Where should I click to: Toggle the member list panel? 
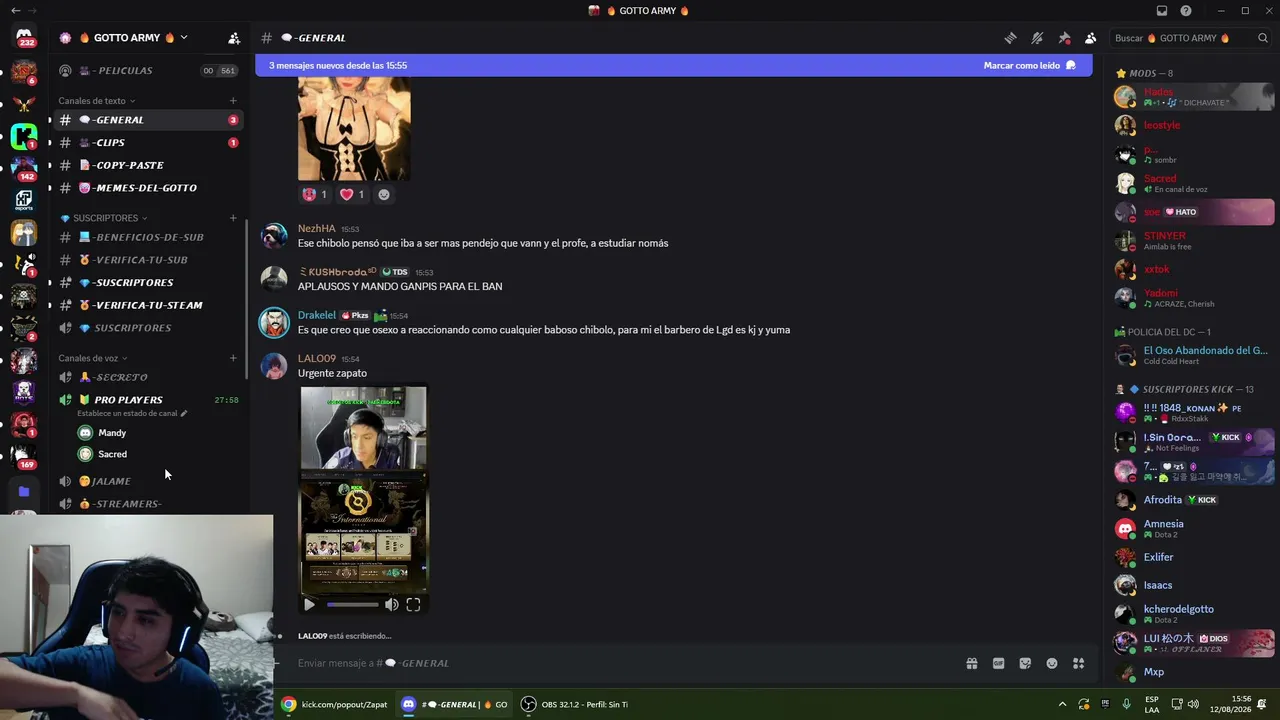[x=1090, y=38]
